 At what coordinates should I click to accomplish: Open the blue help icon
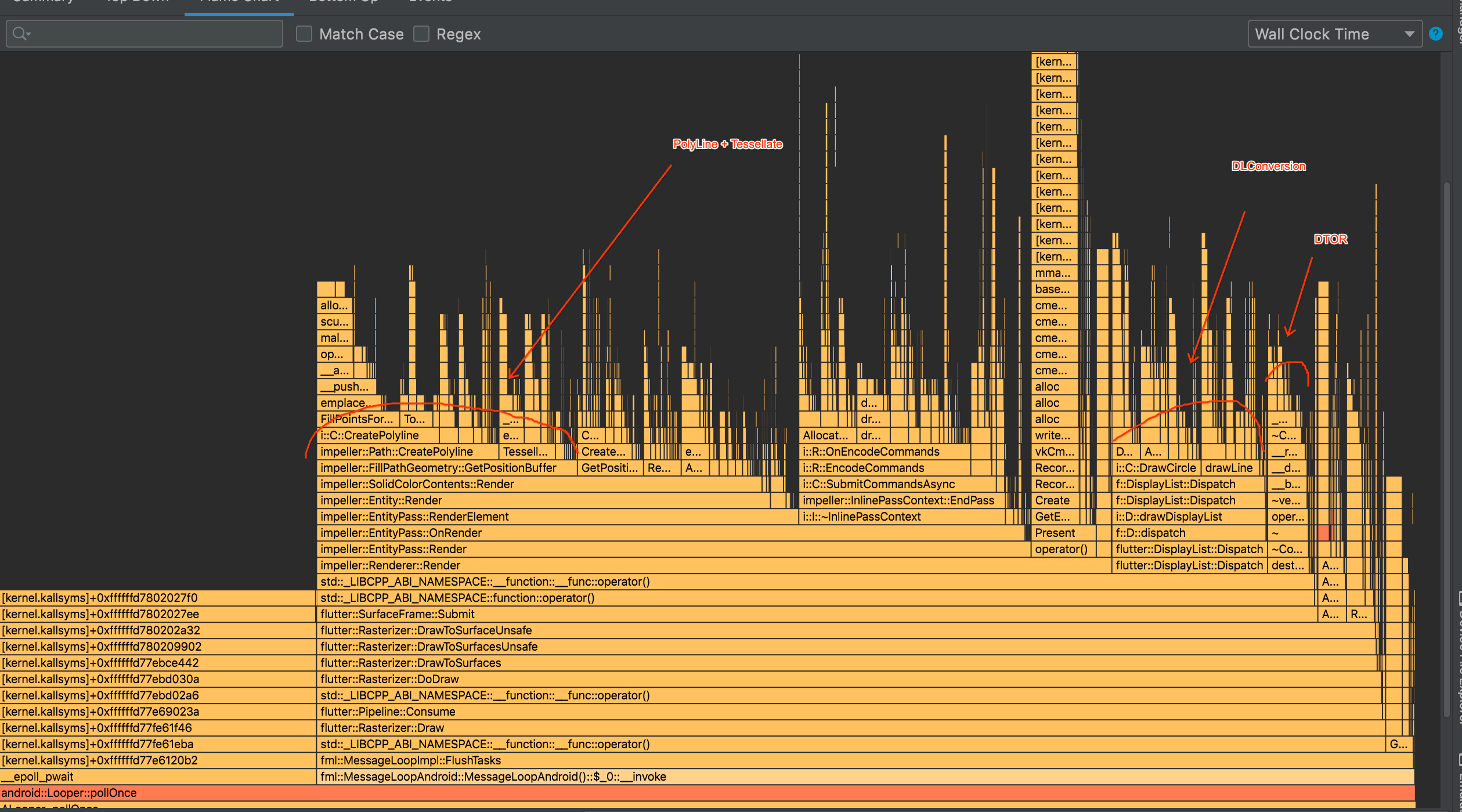pos(1436,34)
